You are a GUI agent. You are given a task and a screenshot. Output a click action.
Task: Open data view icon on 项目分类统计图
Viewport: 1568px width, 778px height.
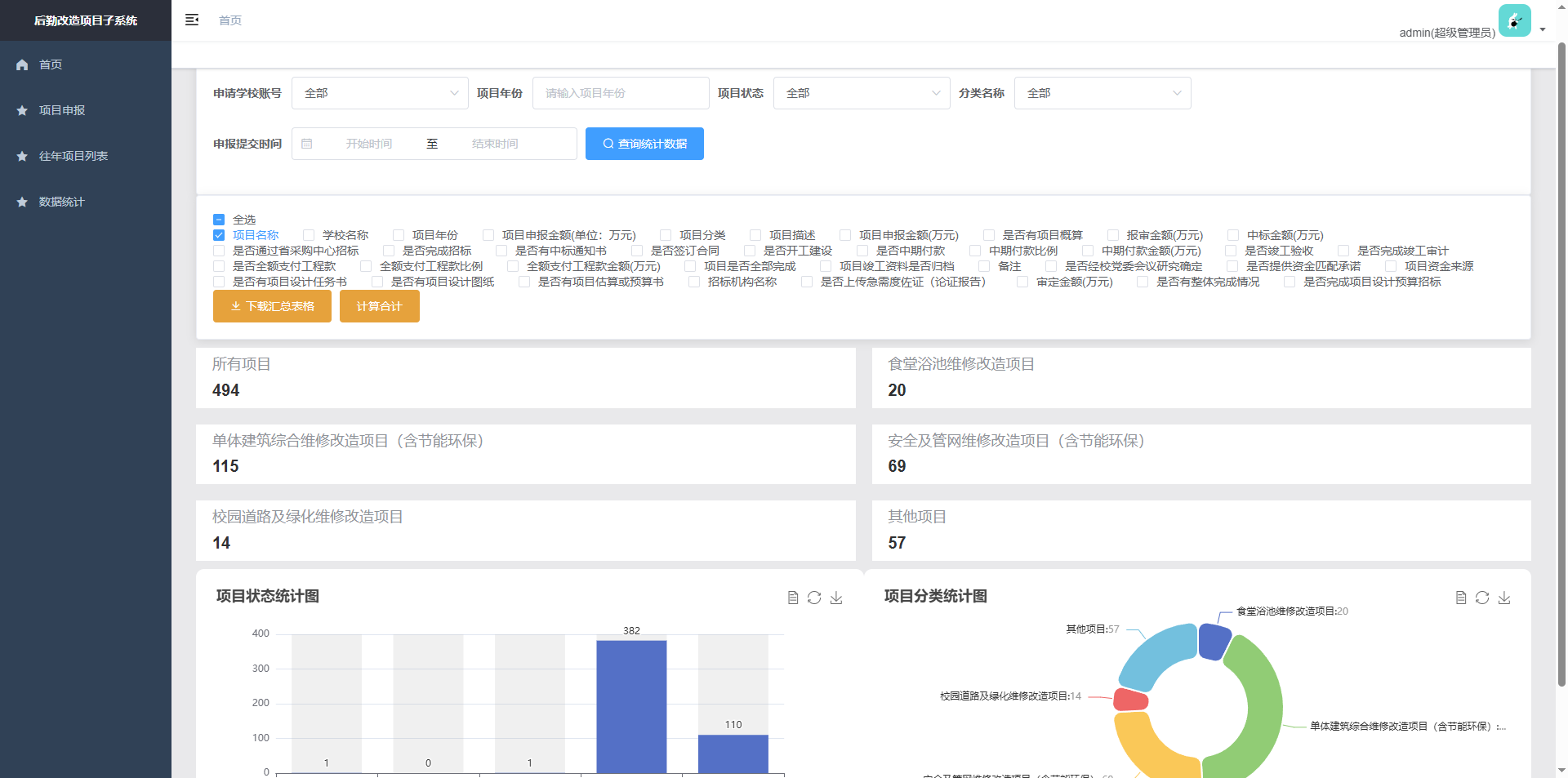[x=1460, y=598]
